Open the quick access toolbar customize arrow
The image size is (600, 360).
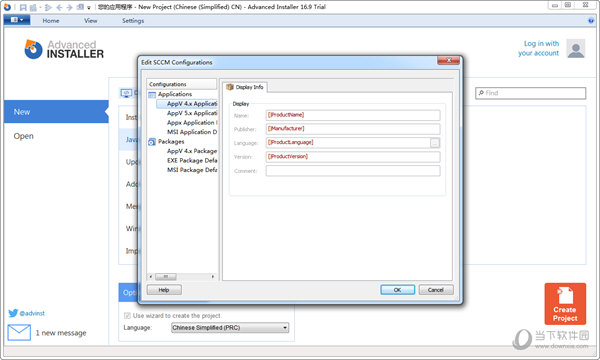coord(89,8)
